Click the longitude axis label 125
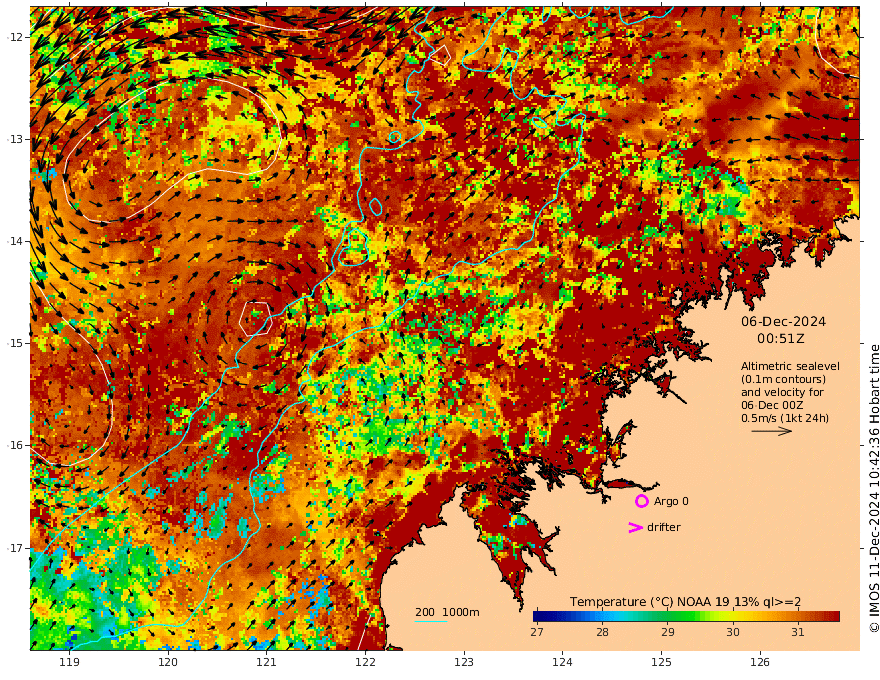The height and width of the screenshot is (680, 880). 661,662
